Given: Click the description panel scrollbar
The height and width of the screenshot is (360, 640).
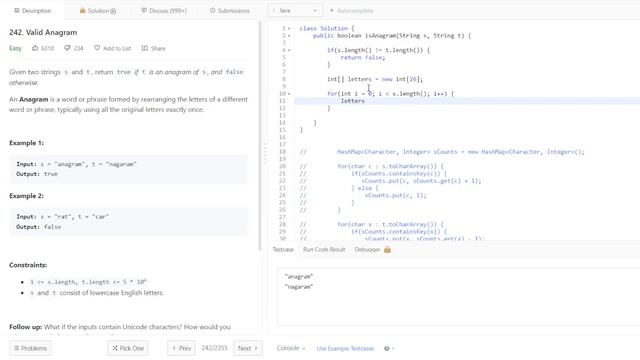Looking at the screenshot, I should 260,136.
